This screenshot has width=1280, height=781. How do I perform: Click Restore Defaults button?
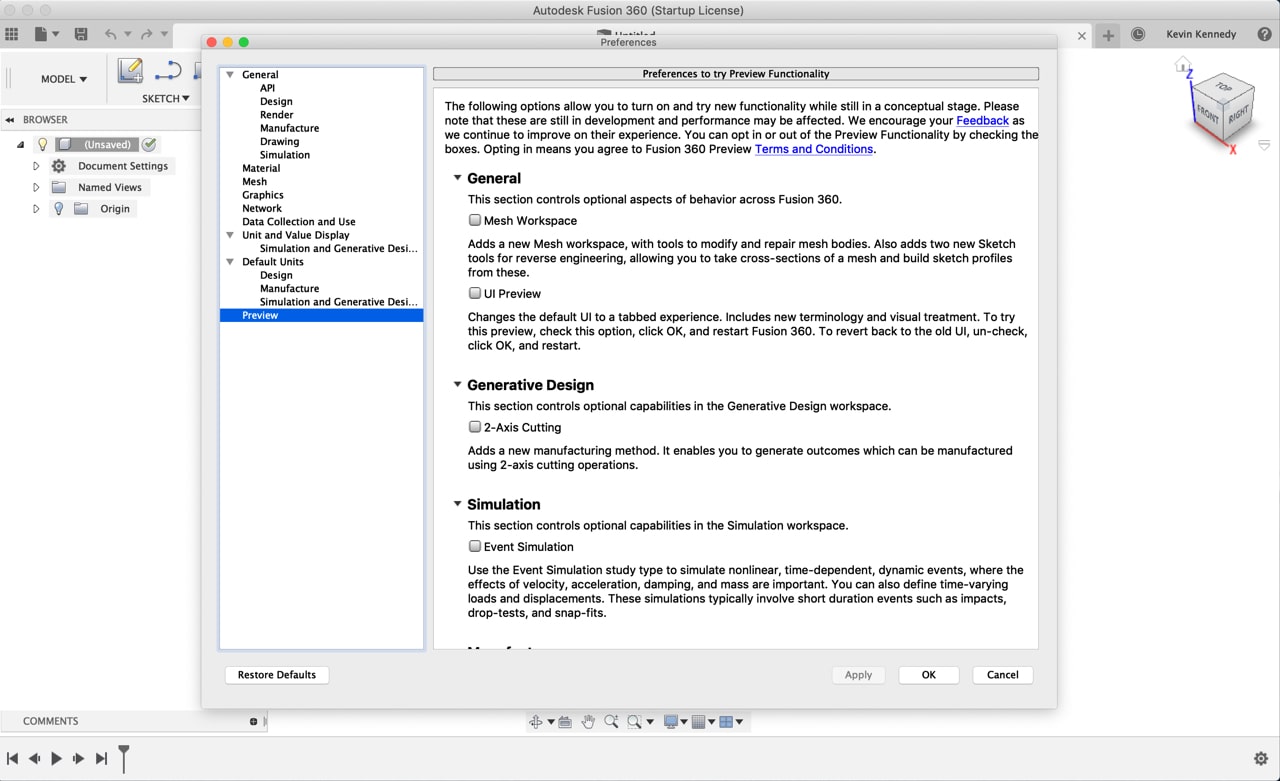point(277,675)
